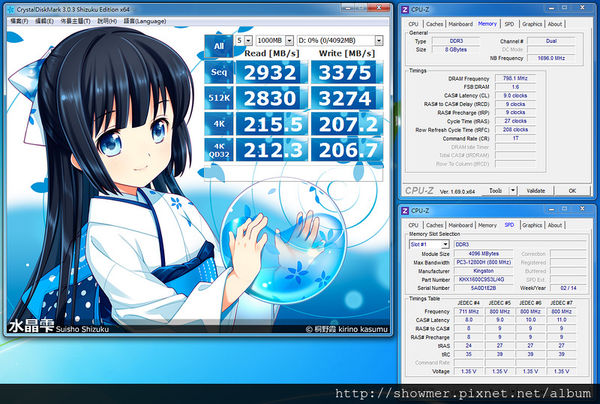600x404 pixels.
Task: Open the Language menu in CrystalDiskMark
Action: [x=145, y=21]
